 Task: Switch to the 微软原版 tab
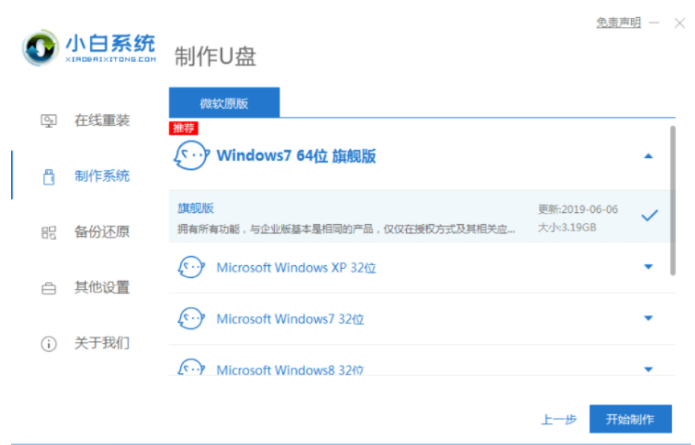(224, 103)
